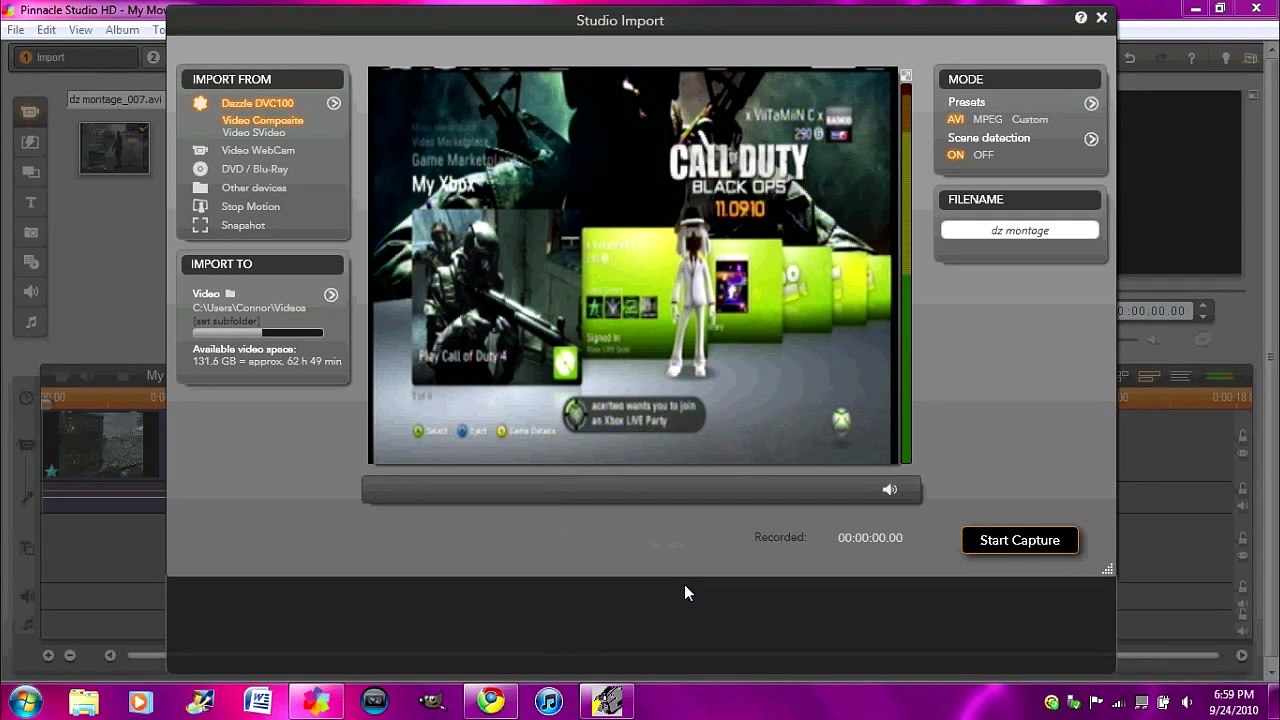Select the MPEG preset format

[987, 120]
